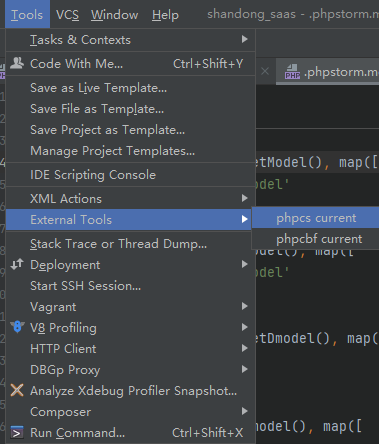Open the Window menu
This screenshot has height=444, width=379.
pos(114,15)
